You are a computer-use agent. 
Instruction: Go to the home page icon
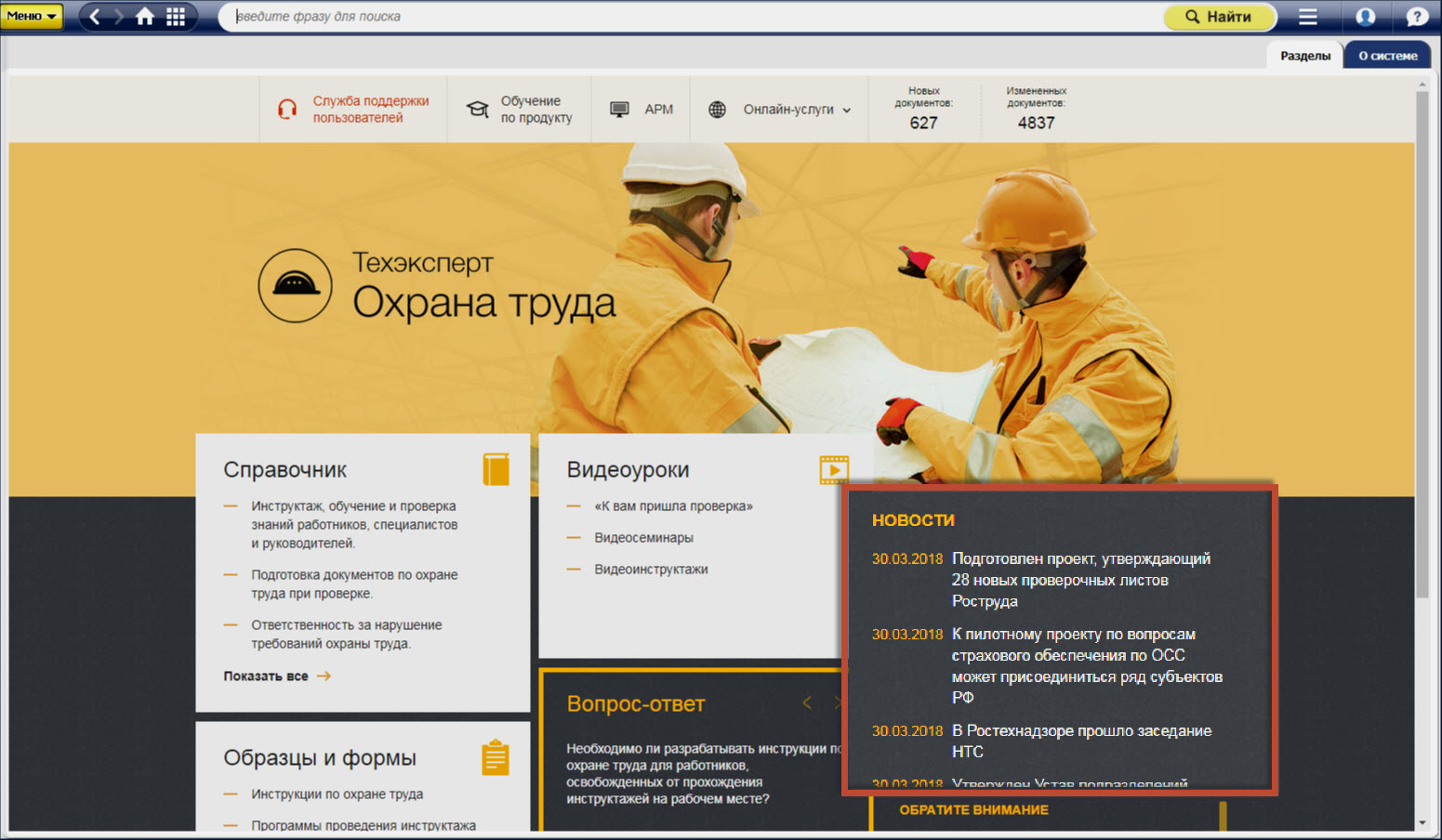[x=145, y=17]
